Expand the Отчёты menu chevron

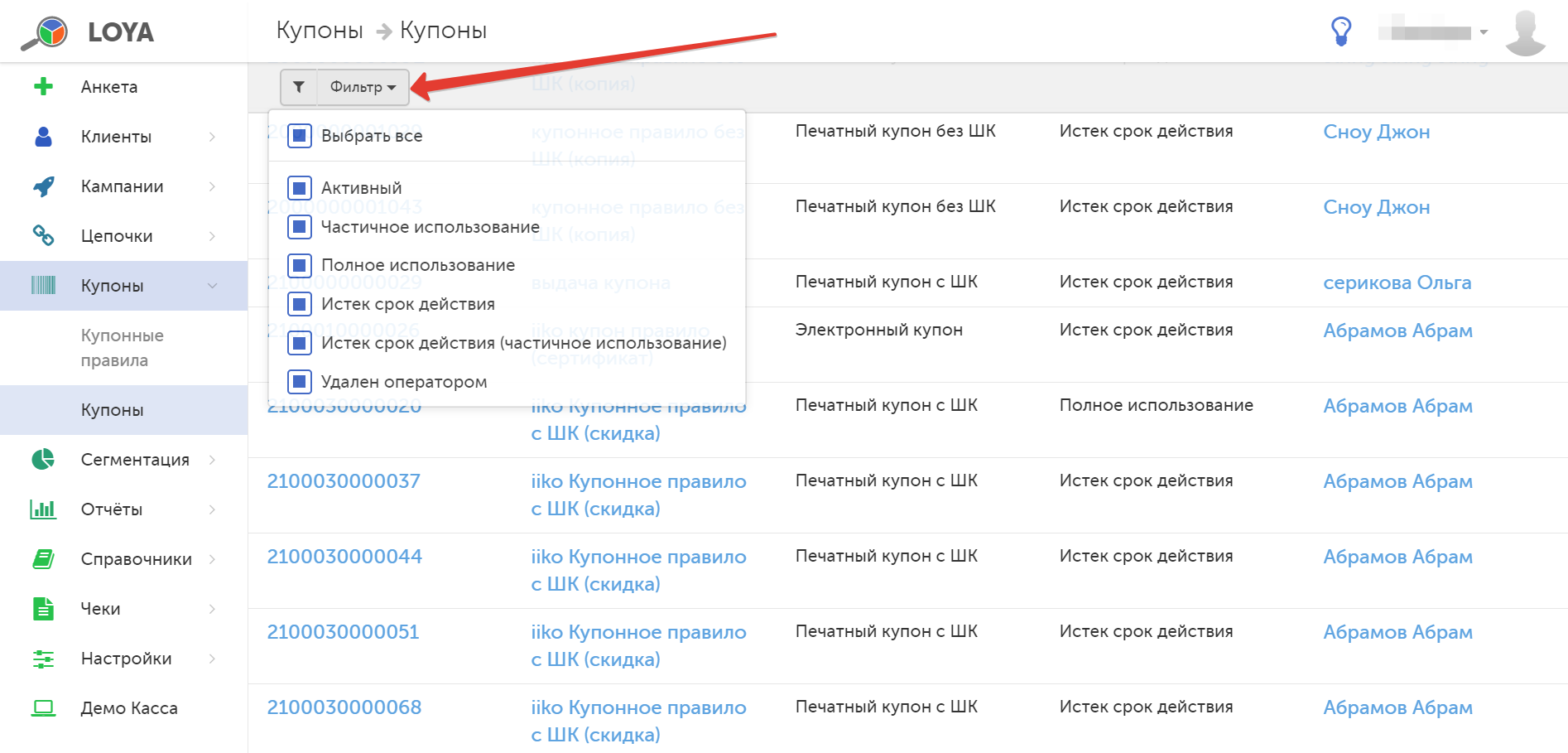pos(212,509)
